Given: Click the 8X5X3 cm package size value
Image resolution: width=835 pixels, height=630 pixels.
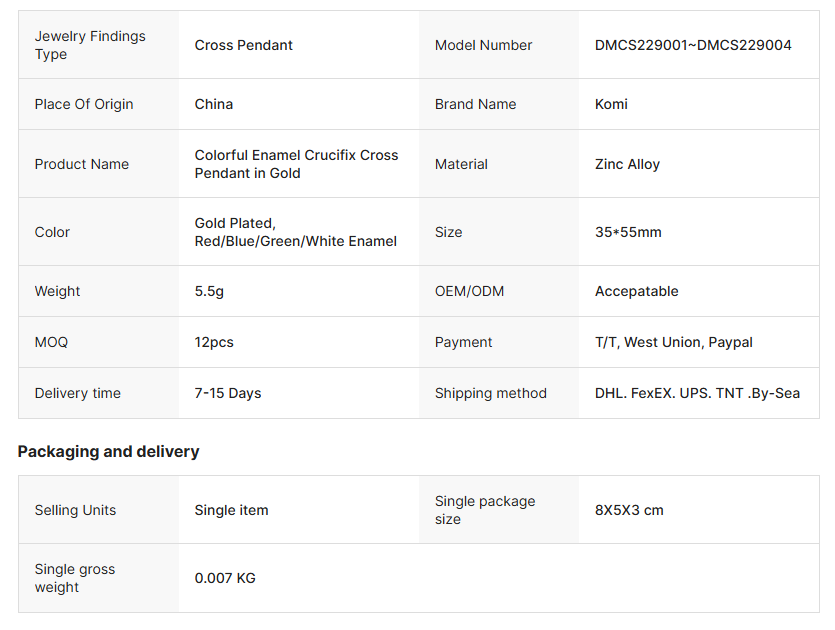Looking at the screenshot, I should (629, 510).
